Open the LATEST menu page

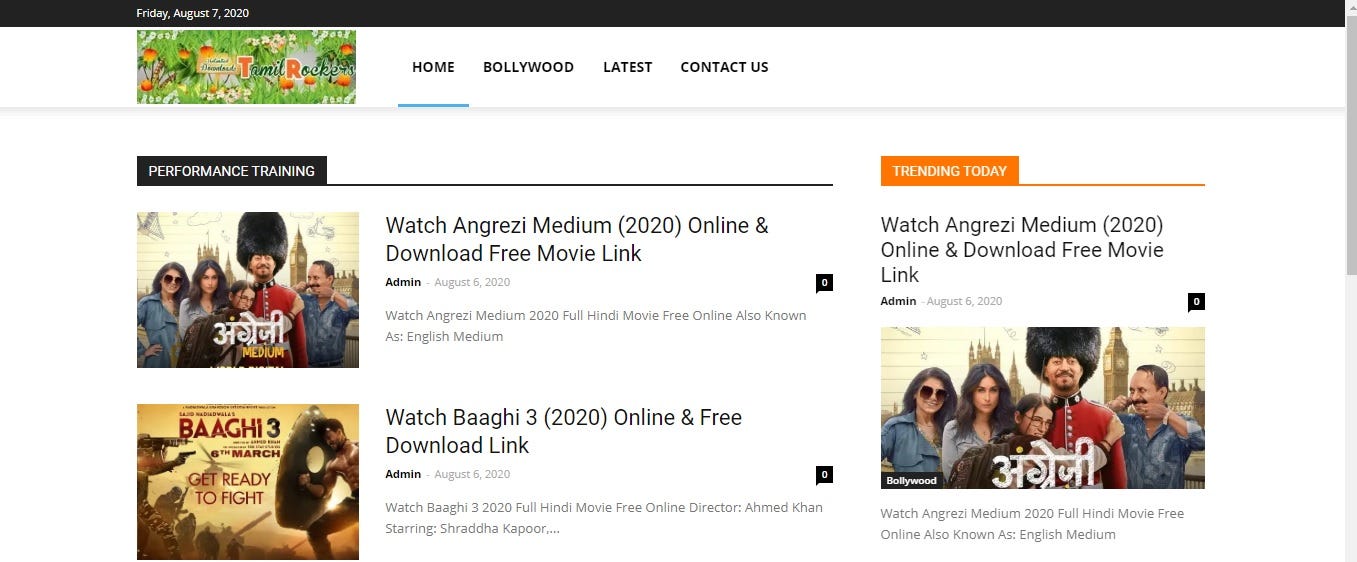pos(627,67)
